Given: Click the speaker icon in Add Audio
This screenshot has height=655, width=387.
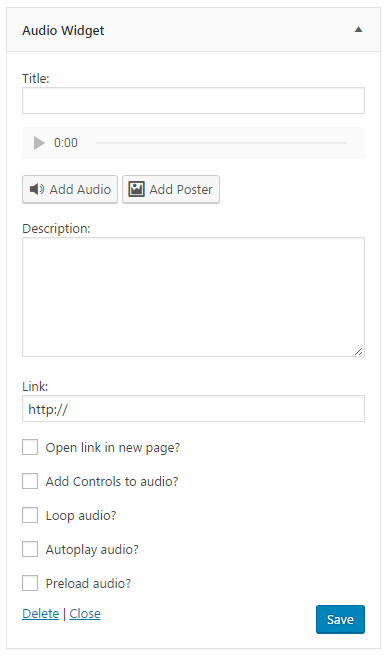Looking at the screenshot, I should (x=37, y=189).
